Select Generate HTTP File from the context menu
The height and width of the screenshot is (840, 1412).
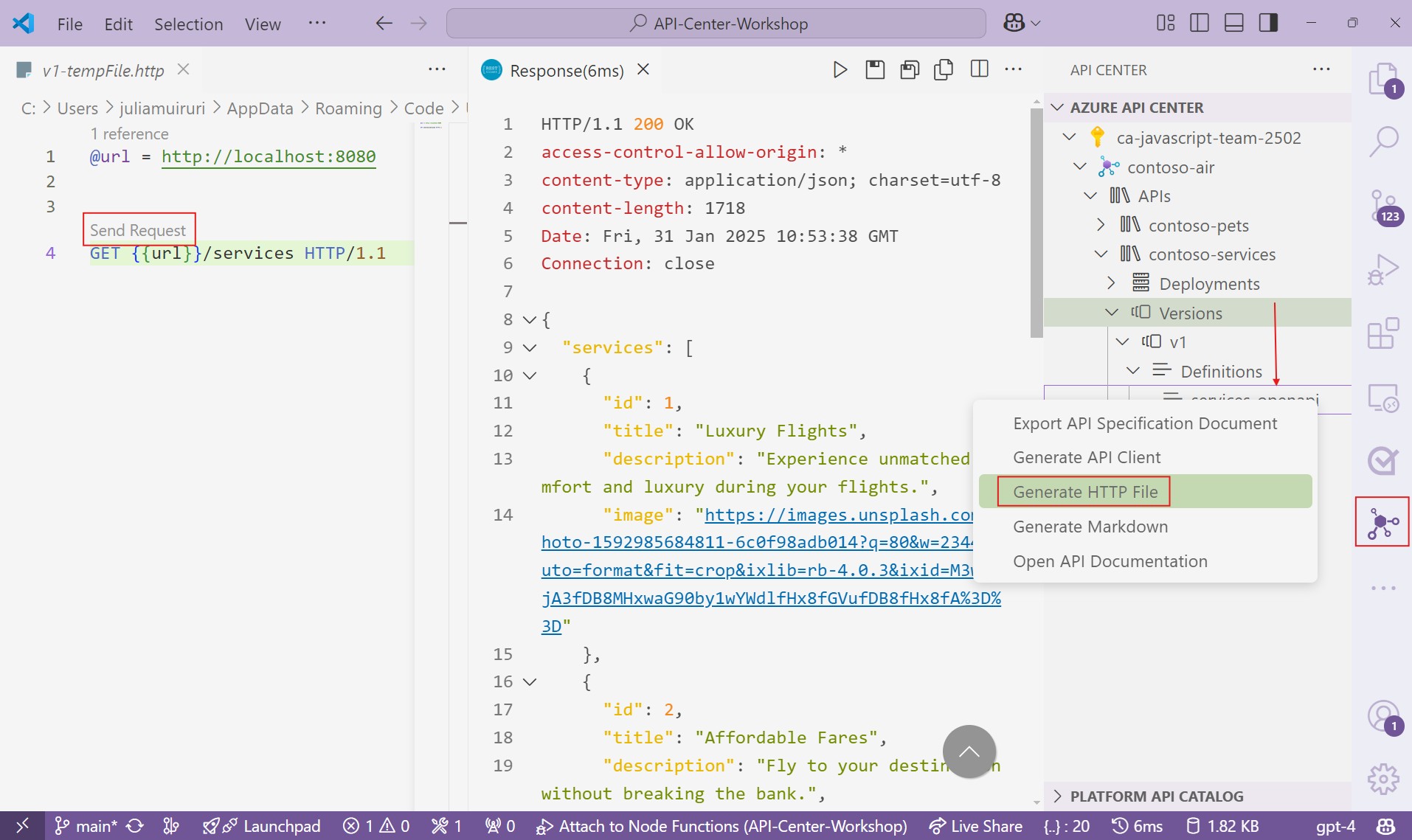click(1145, 492)
